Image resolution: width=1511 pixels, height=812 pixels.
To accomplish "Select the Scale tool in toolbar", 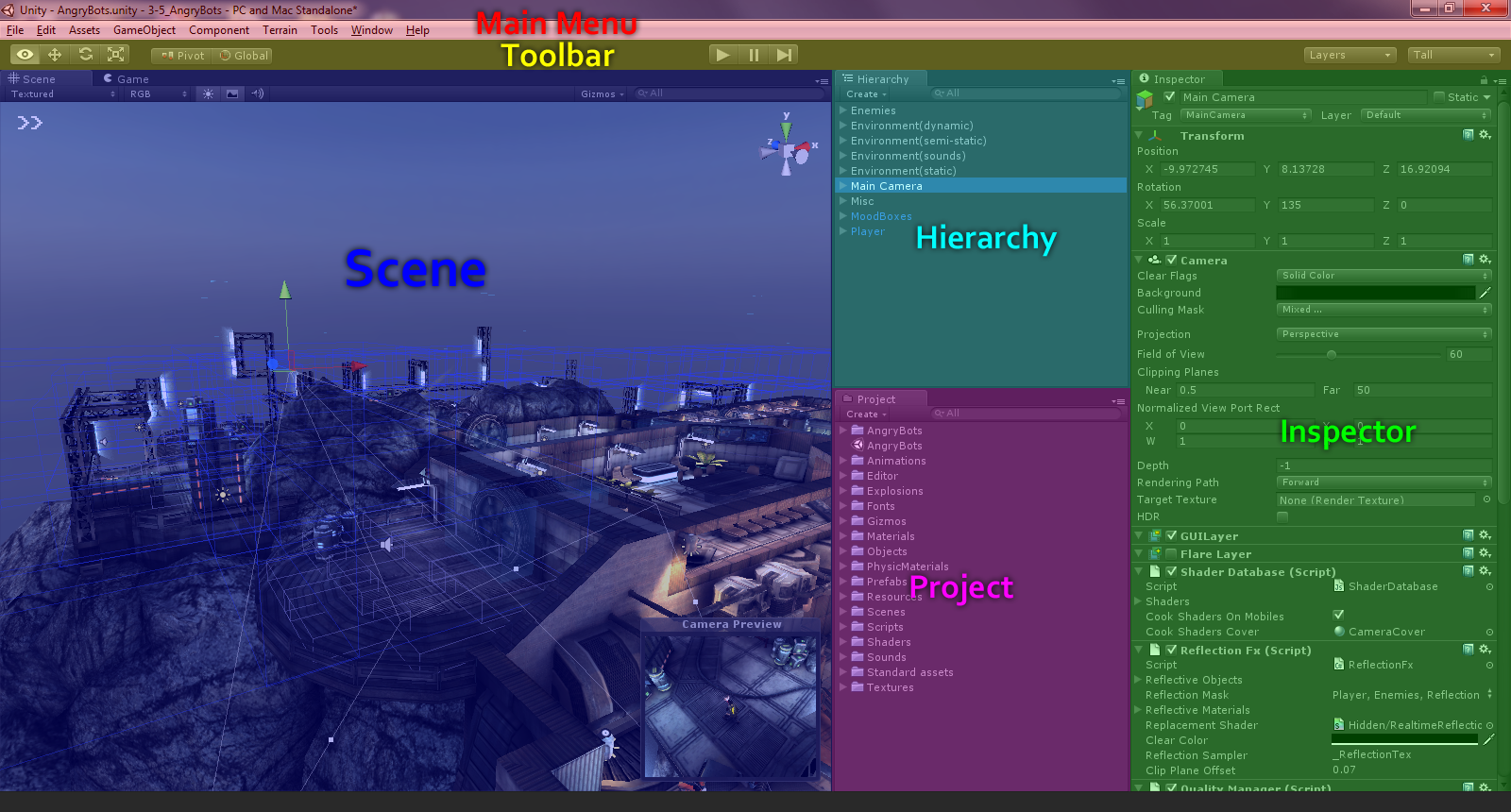I will click(116, 55).
